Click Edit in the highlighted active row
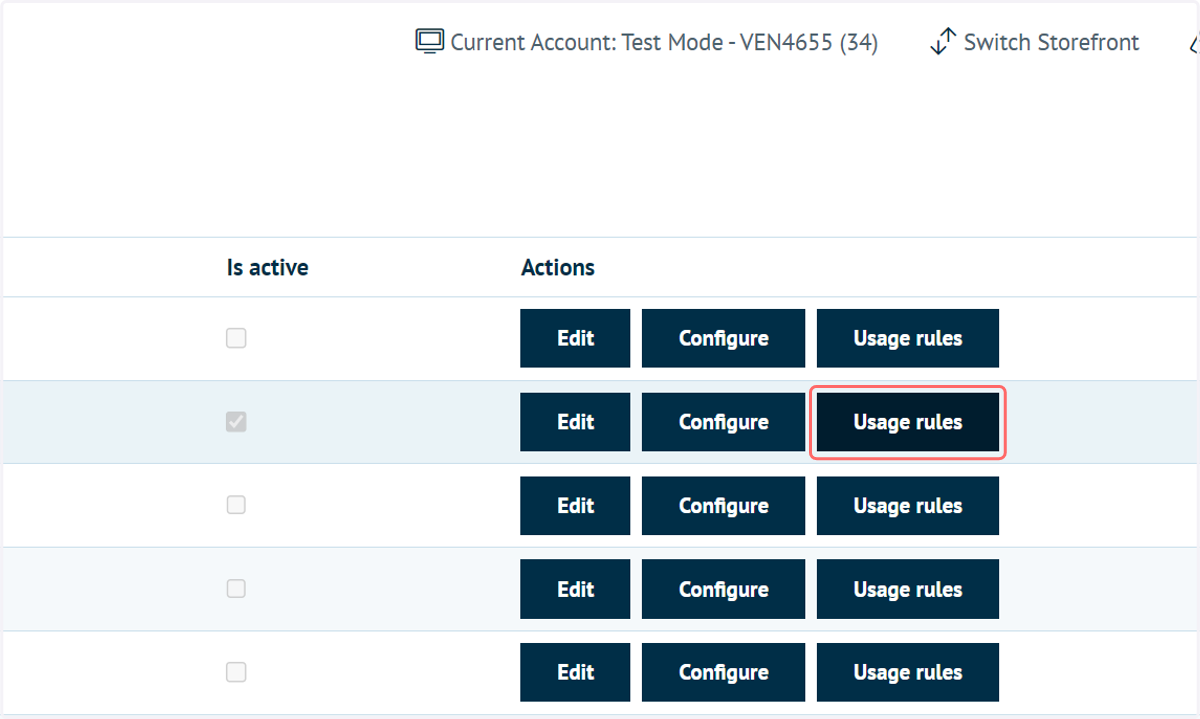 [x=575, y=422]
